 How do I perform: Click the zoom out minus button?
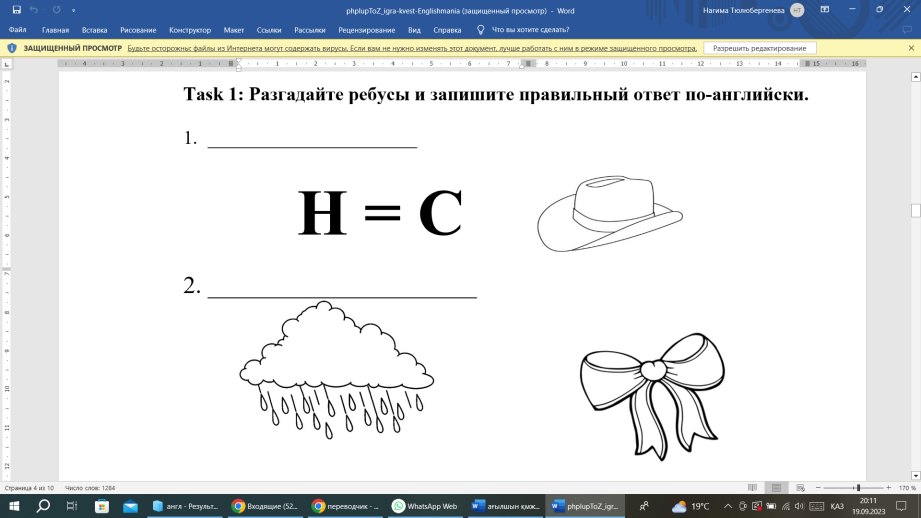coord(818,488)
